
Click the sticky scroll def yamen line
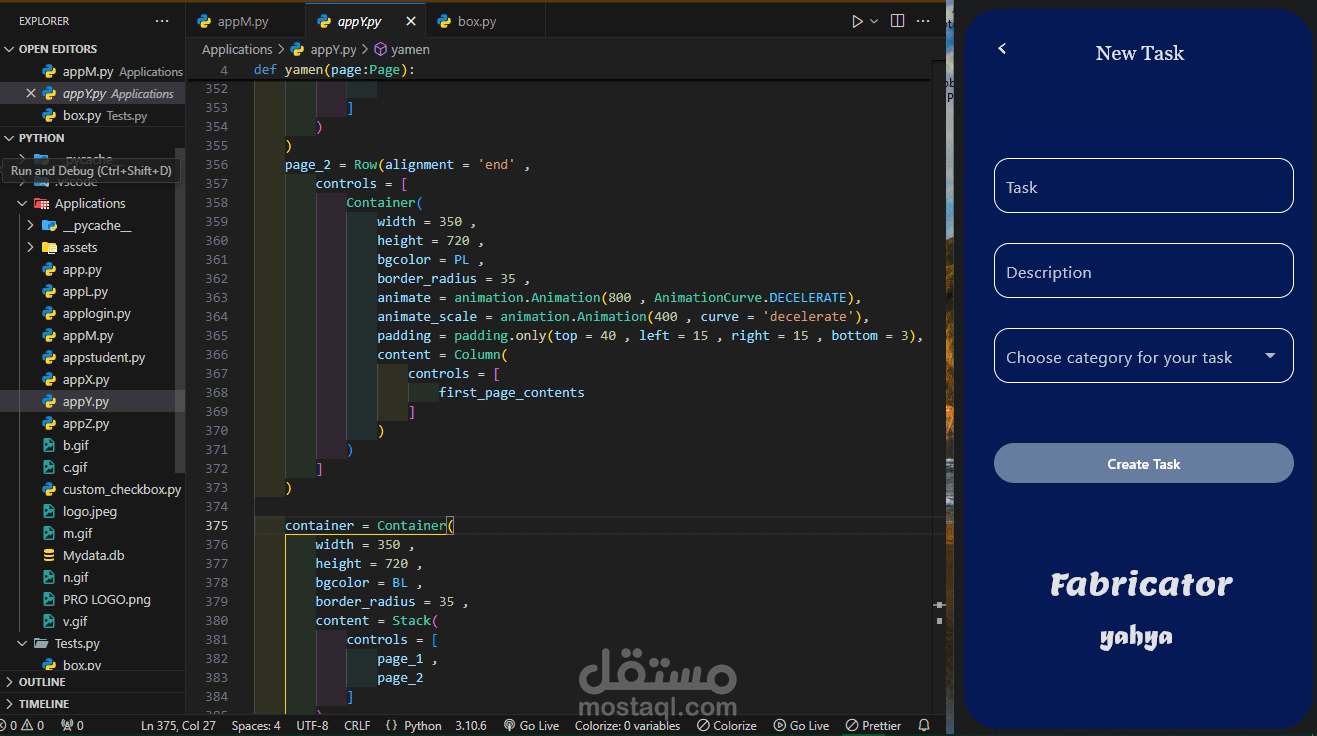pyautogui.click(x=334, y=70)
